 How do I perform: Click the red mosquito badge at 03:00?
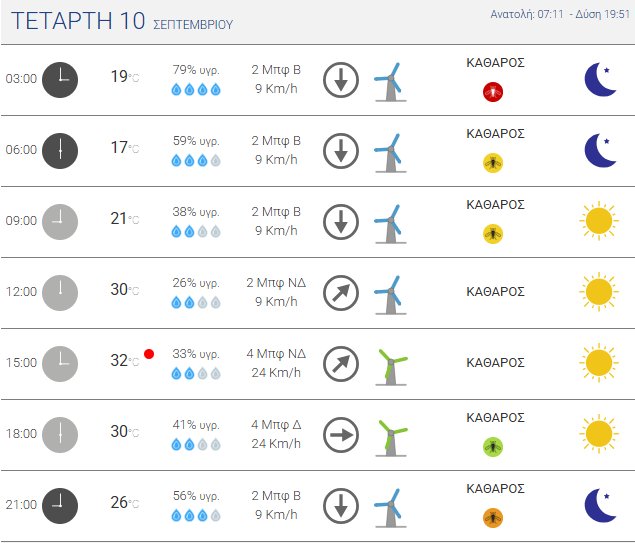(492, 92)
